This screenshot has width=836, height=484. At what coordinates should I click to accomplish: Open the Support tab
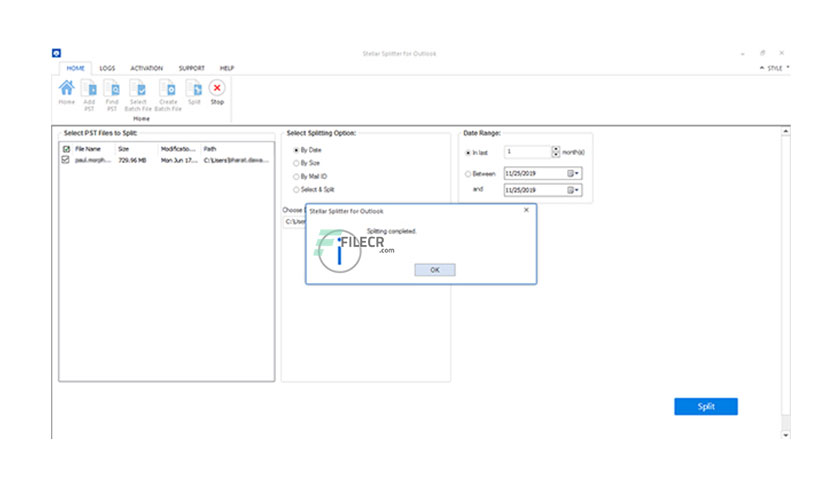191,68
